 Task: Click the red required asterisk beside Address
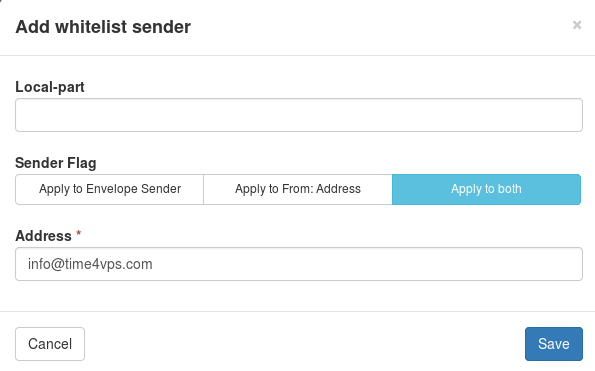pos(79,233)
